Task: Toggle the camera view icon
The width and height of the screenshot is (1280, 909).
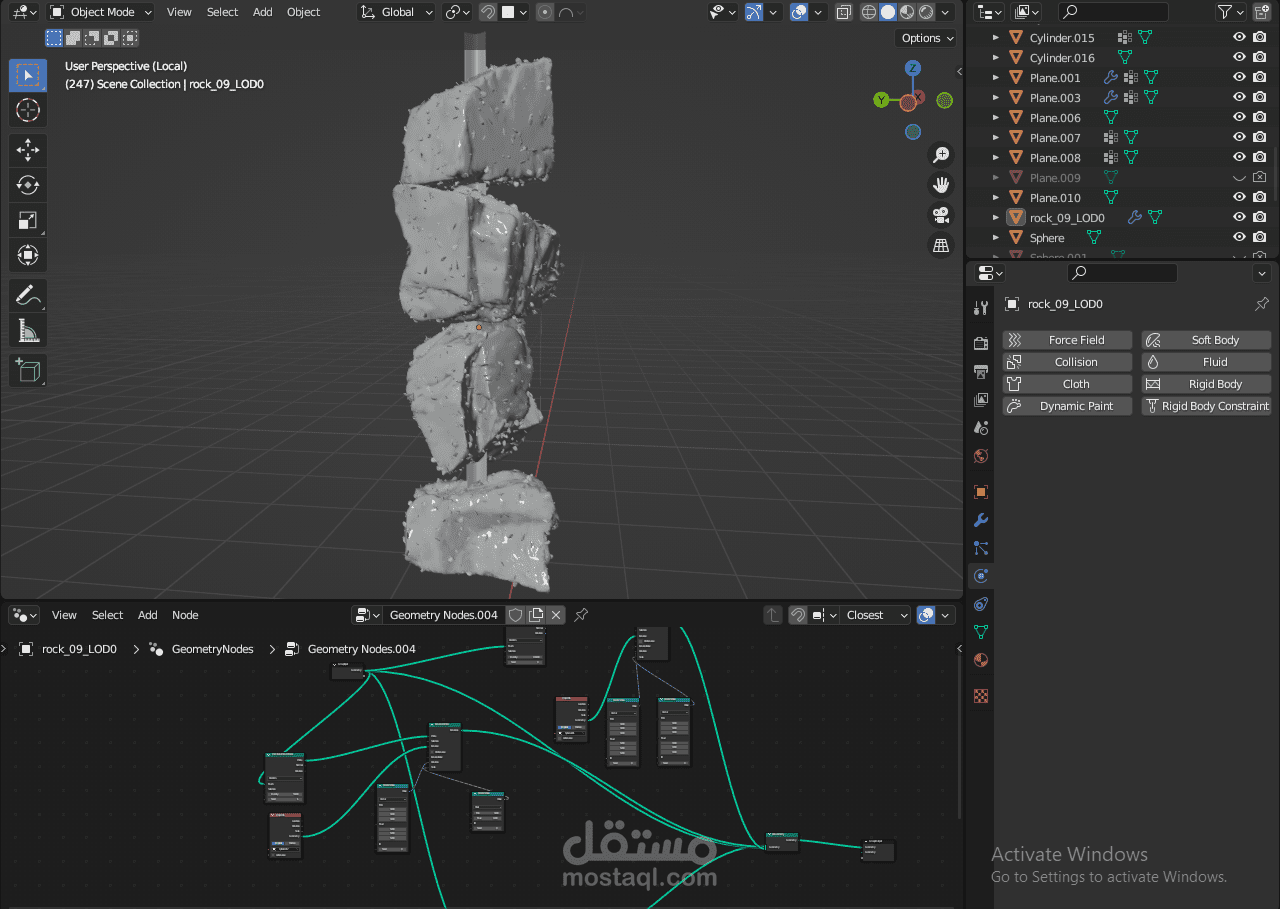Action: (x=940, y=215)
